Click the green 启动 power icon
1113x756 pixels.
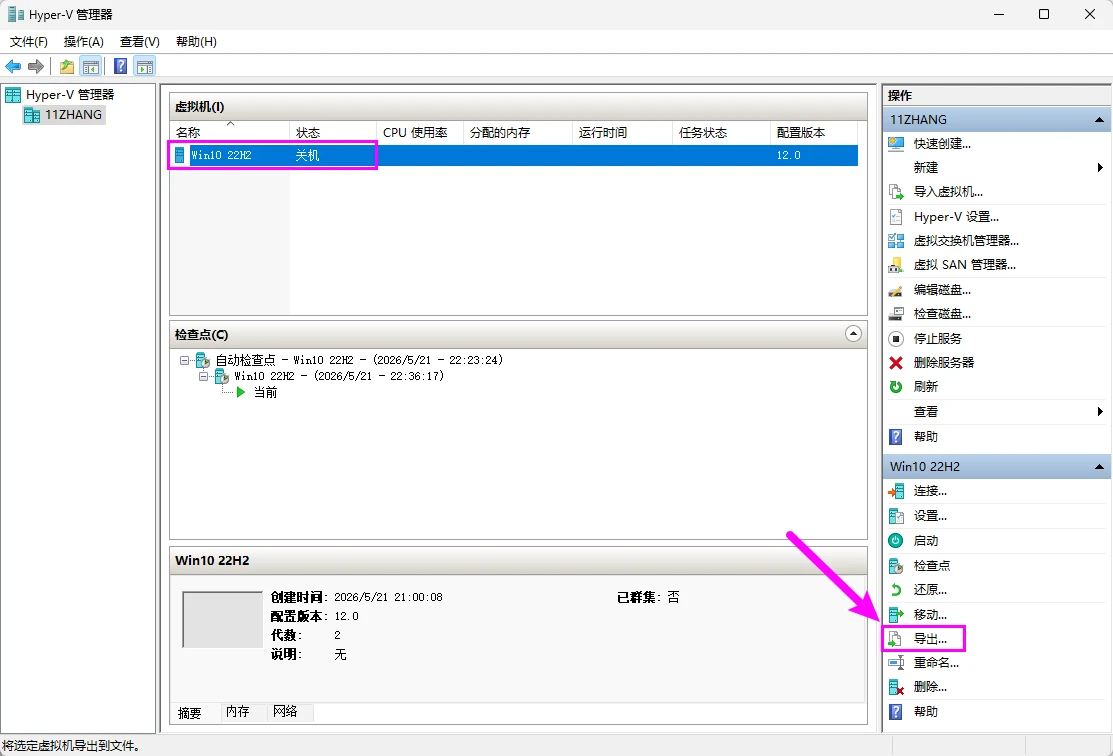pos(896,541)
